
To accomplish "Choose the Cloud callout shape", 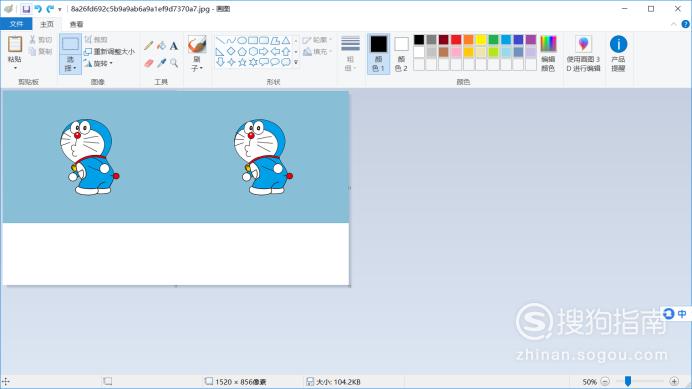I will 286,62.
